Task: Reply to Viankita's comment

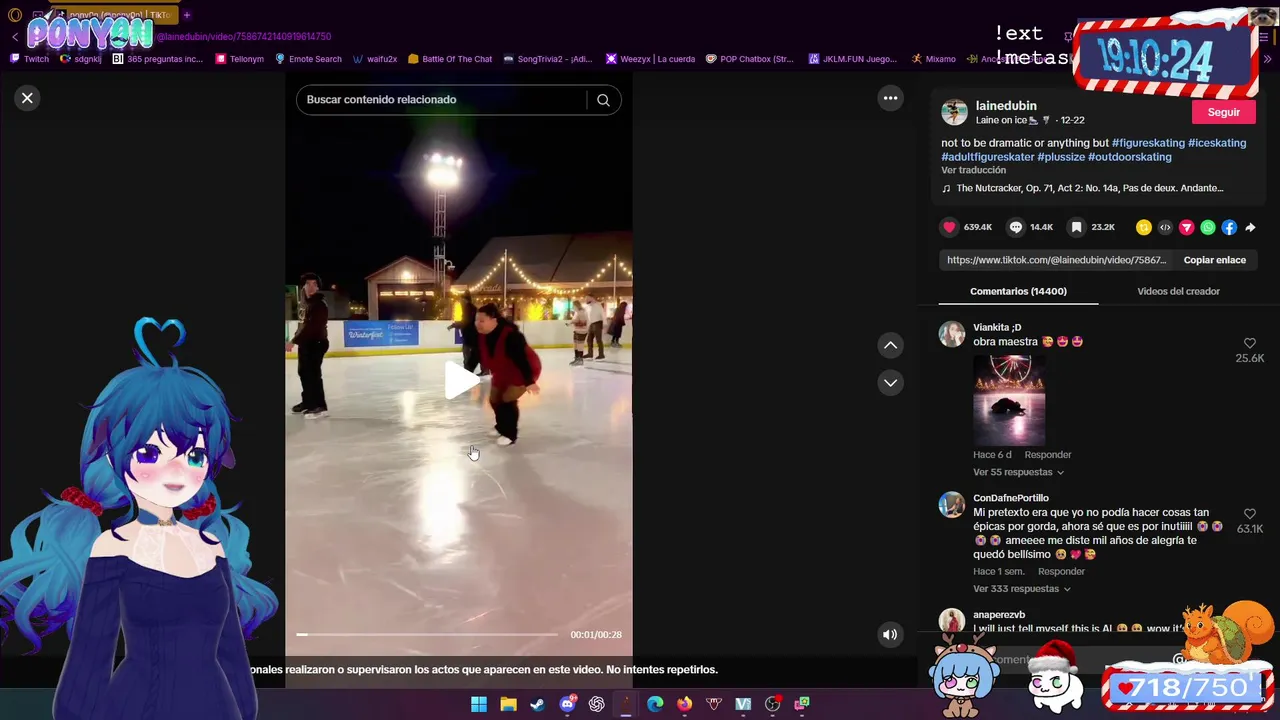Action: tap(1047, 455)
